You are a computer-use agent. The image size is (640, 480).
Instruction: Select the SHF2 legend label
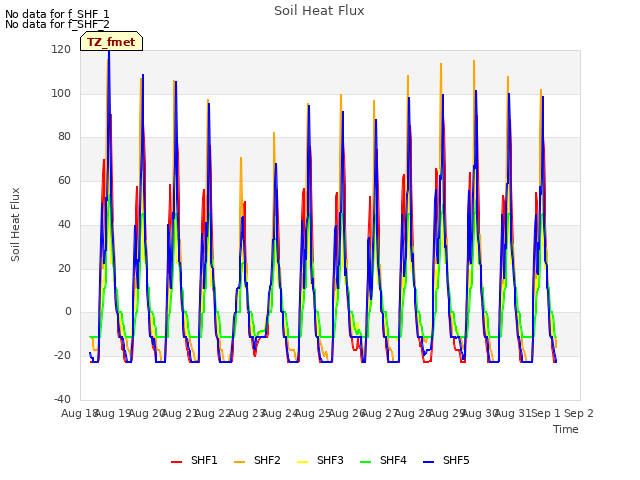[267, 460]
